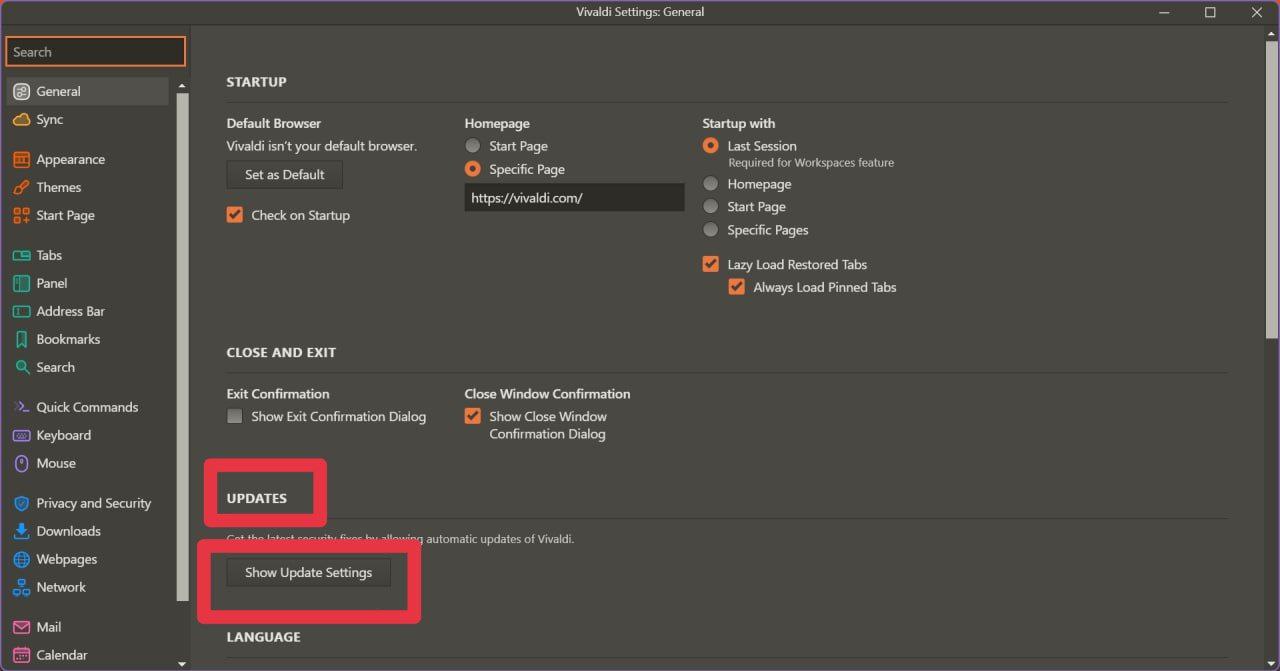Image resolution: width=1280 pixels, height=671 pixels.
Task: Click the sidebar scrollbar down arrow
Action: click(x=182, y=663)
